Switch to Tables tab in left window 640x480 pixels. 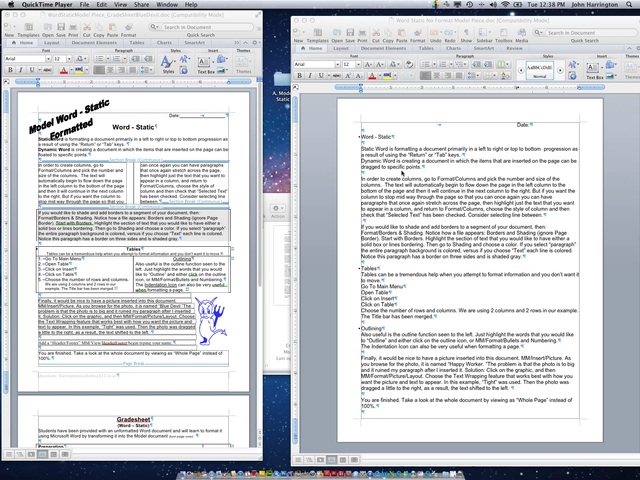[x=137, y=42]
